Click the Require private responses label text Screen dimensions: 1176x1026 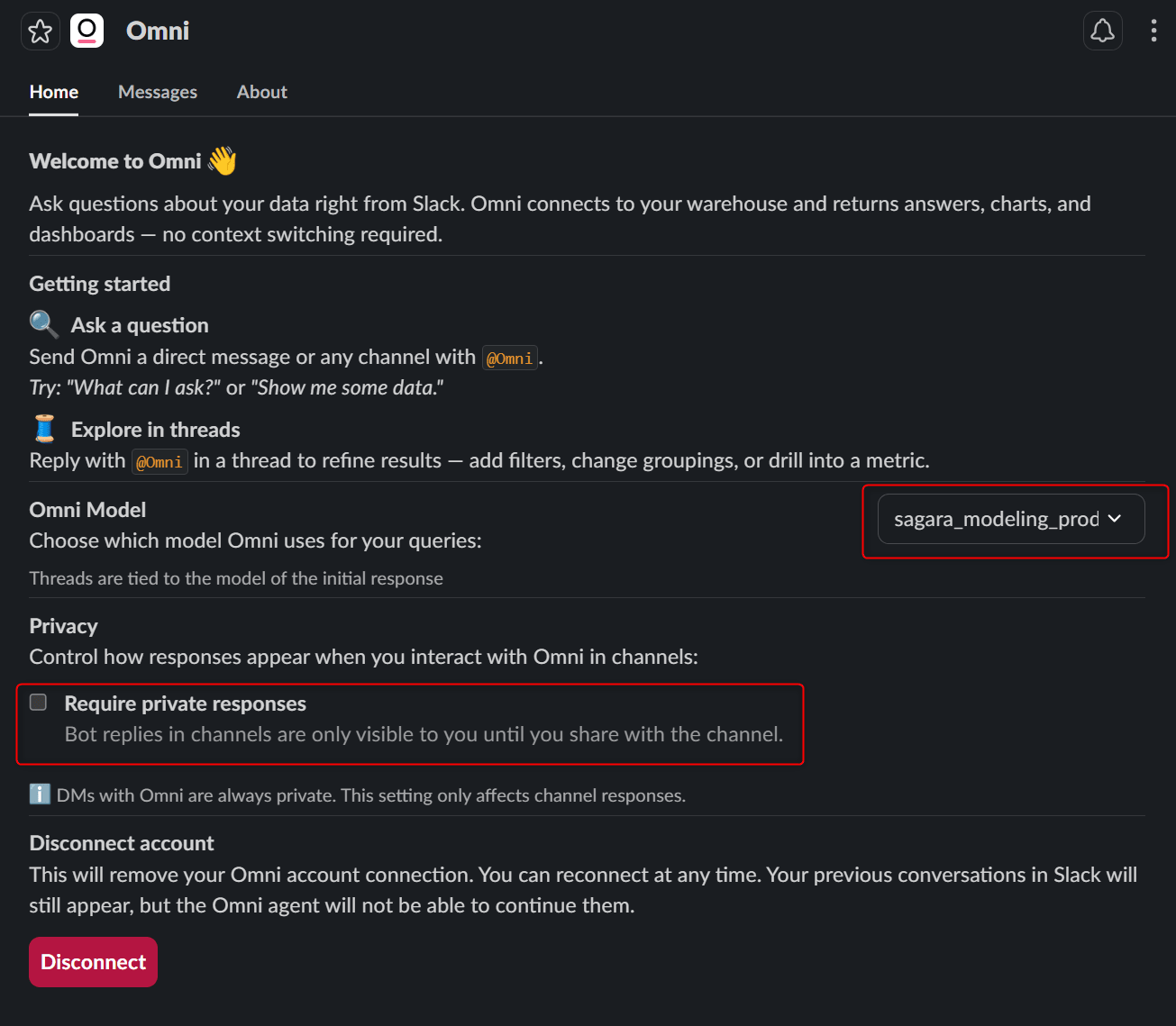(186, 704)
